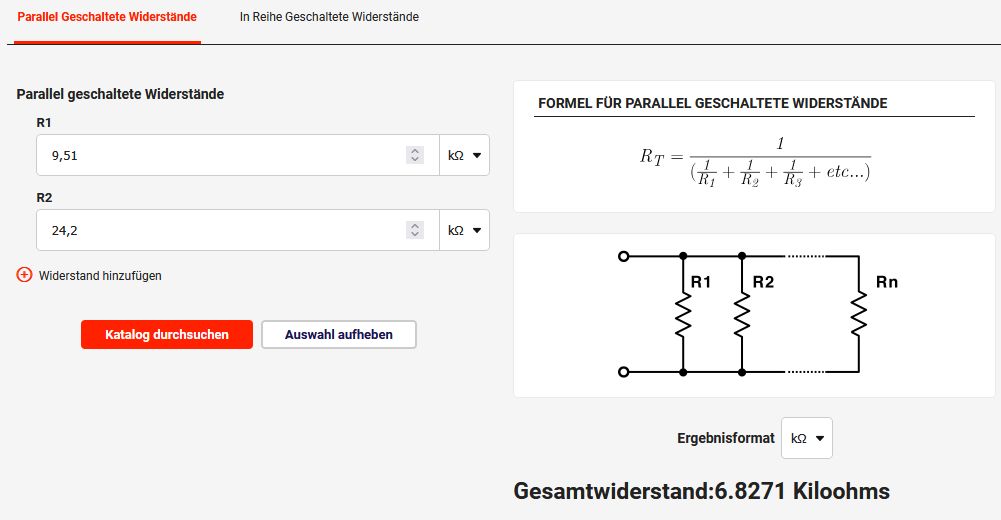1001x520 pixels.
Task: Increase R1 value with the up arrow
Action: coord(415,151)
